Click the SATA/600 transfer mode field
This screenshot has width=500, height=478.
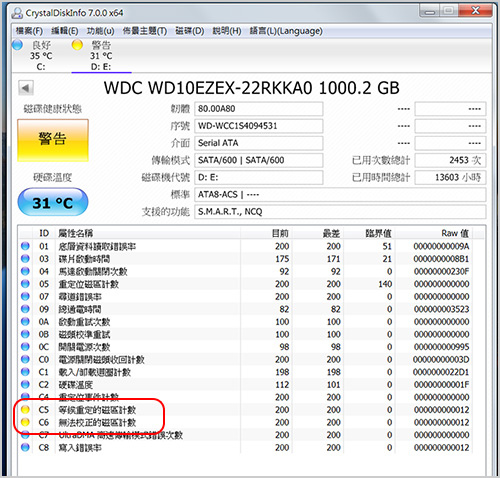click(259, 160)
